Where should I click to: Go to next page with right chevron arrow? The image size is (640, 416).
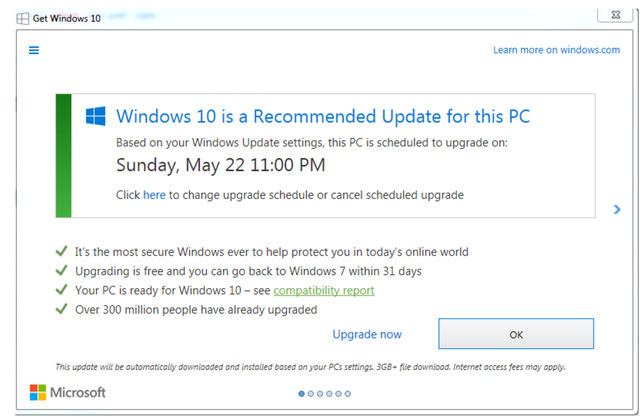click(617, 210)
